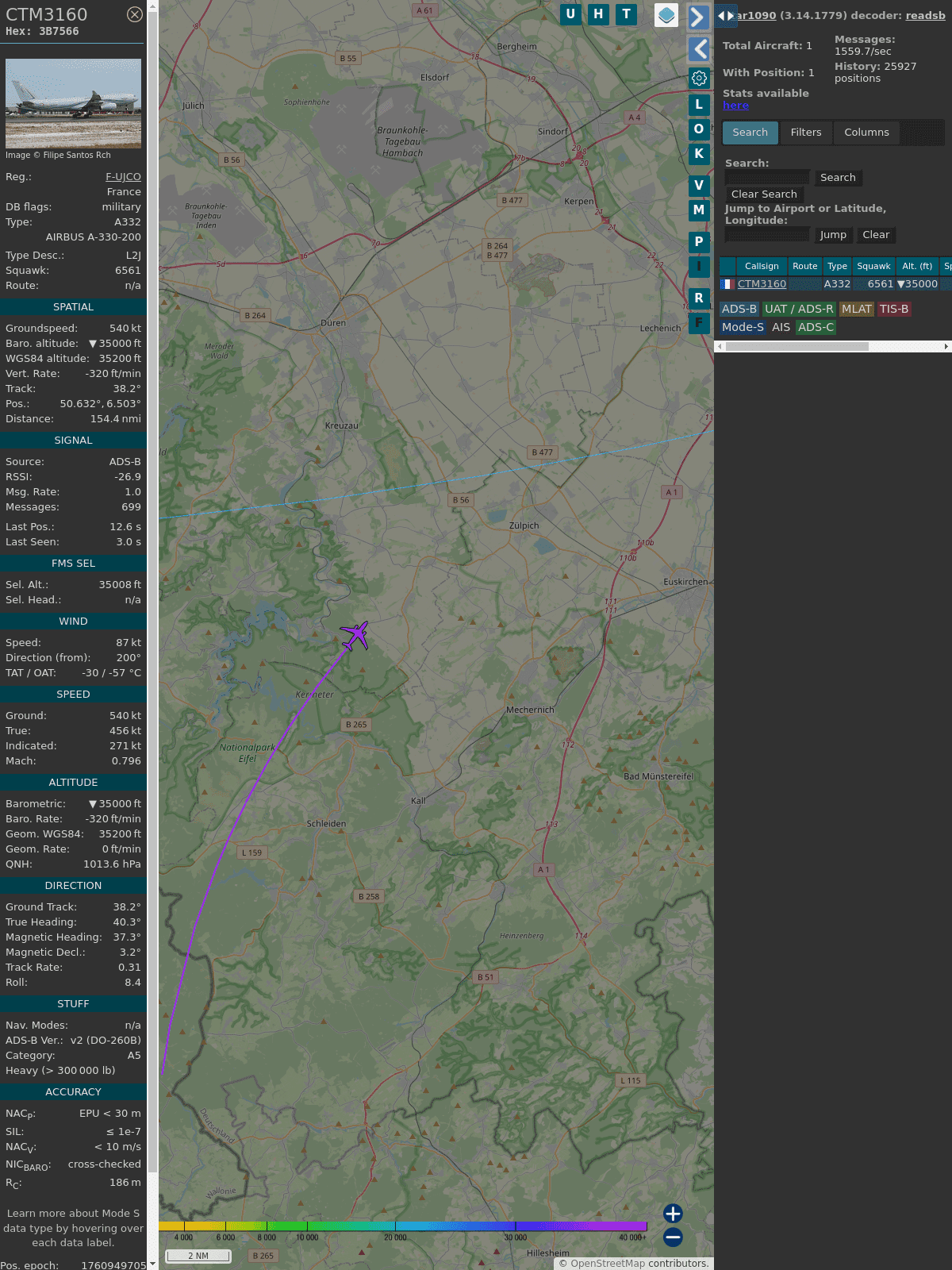Image resolution: width=952 pixels, height=1270 pixels.
Task: Toggle the K map button
Action: [x=699, y=153]
